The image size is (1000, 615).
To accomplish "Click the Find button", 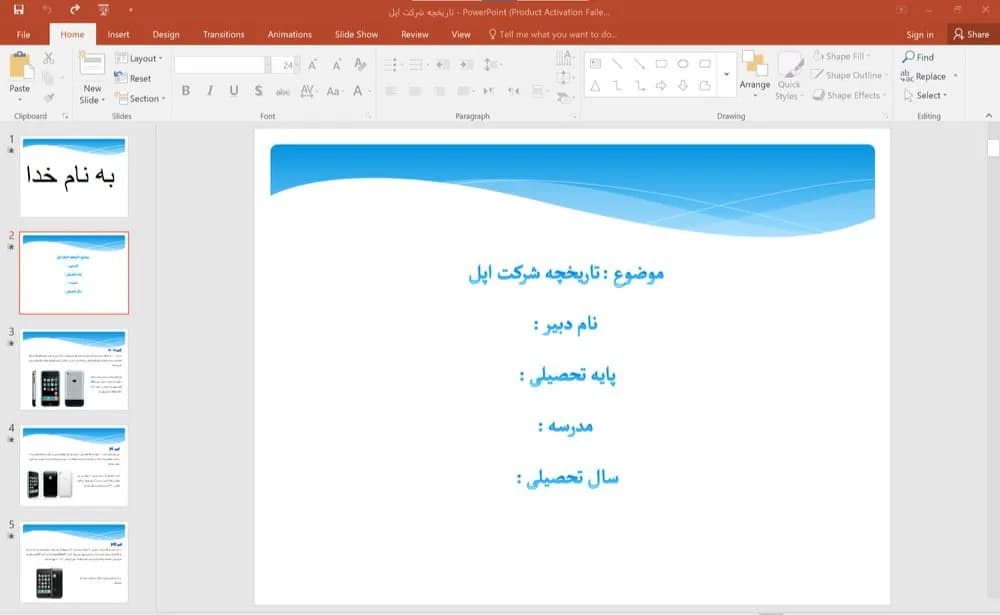I will click(918, 57).
